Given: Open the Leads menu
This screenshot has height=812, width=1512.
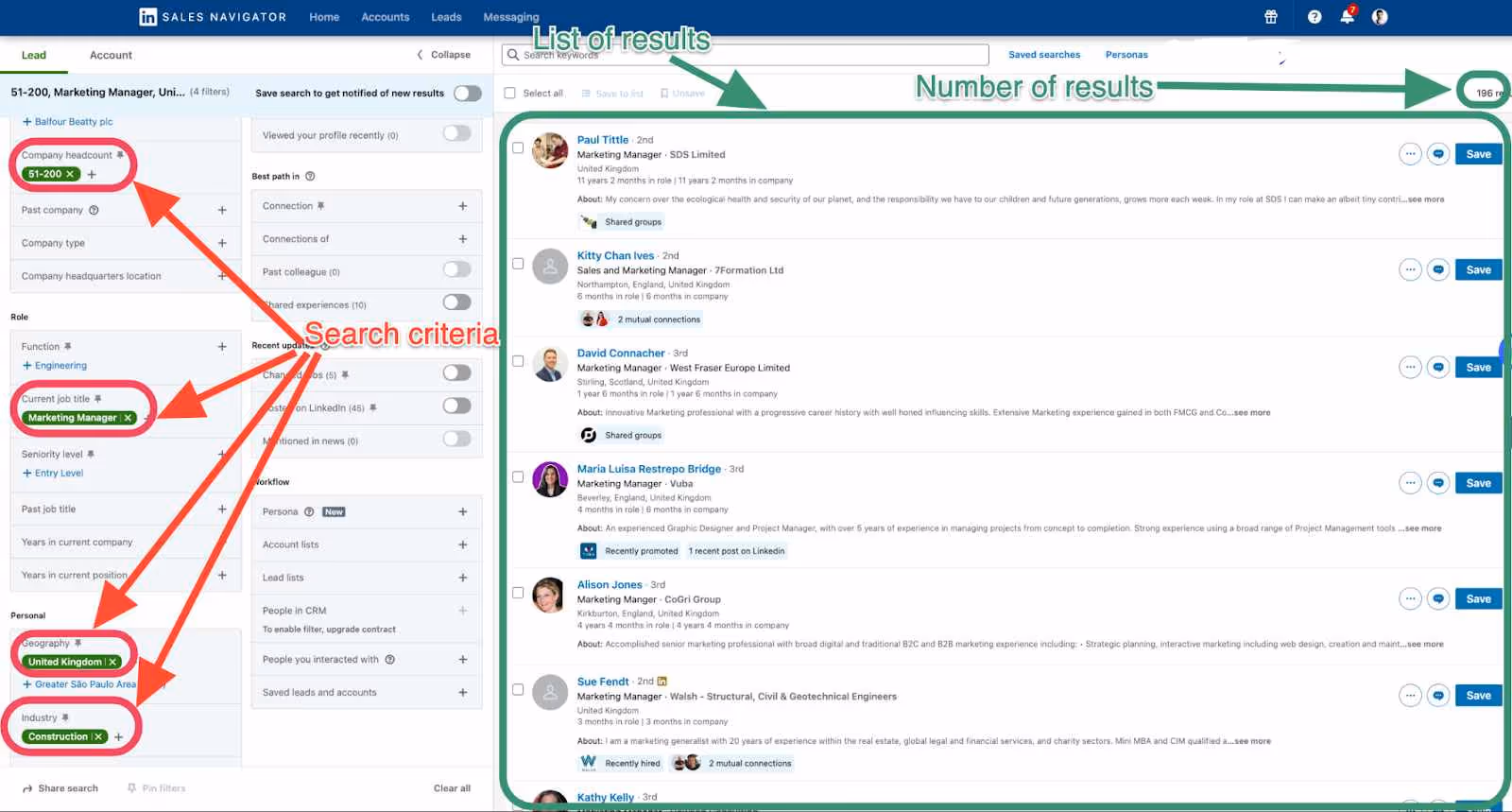Looking at the screenshot, I should pyautogui.click(x=446, y=17).
